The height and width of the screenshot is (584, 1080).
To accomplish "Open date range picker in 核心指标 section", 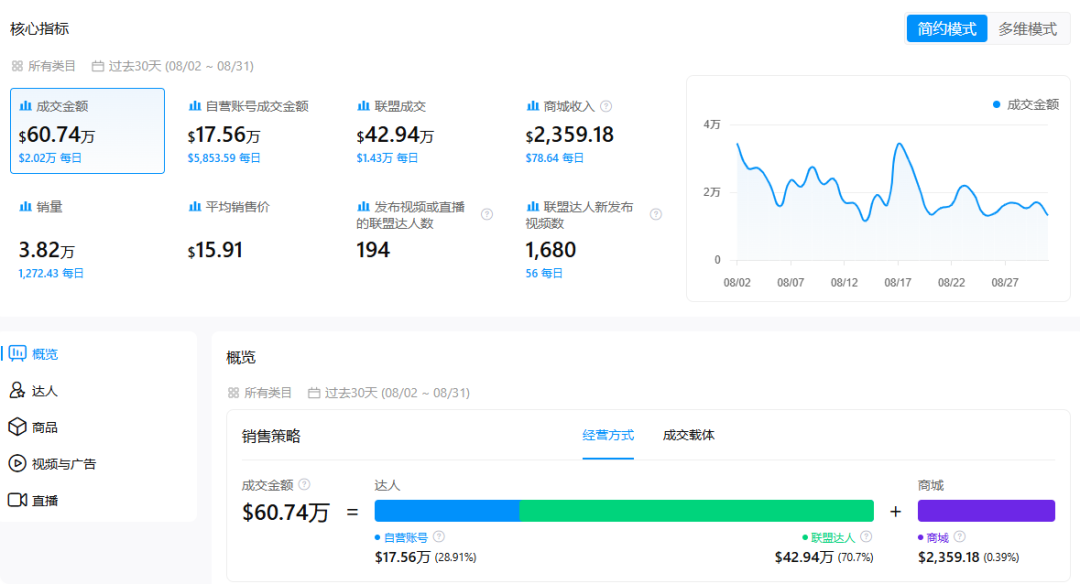I will (x=173, y=66).
